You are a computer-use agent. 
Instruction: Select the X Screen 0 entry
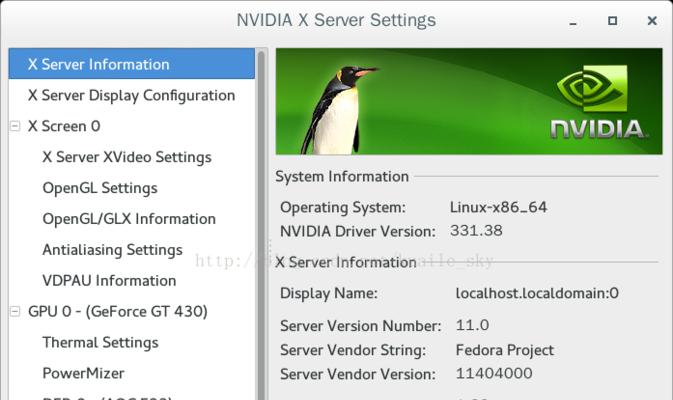[64, 126]
